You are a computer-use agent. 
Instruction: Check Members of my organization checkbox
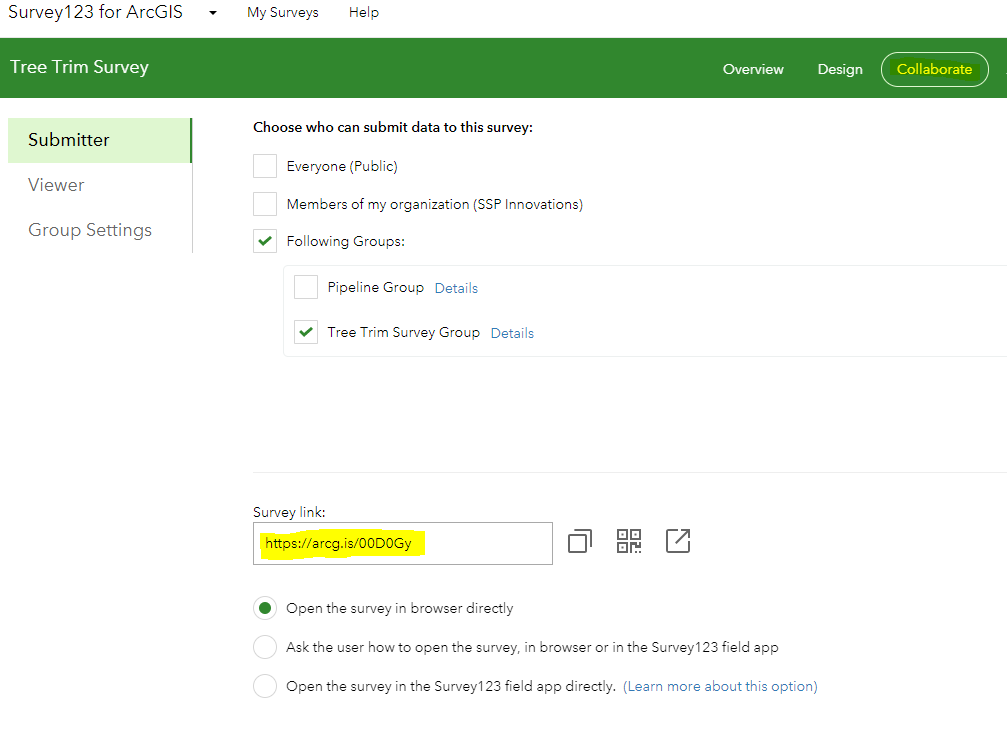(x=265, y=204)
